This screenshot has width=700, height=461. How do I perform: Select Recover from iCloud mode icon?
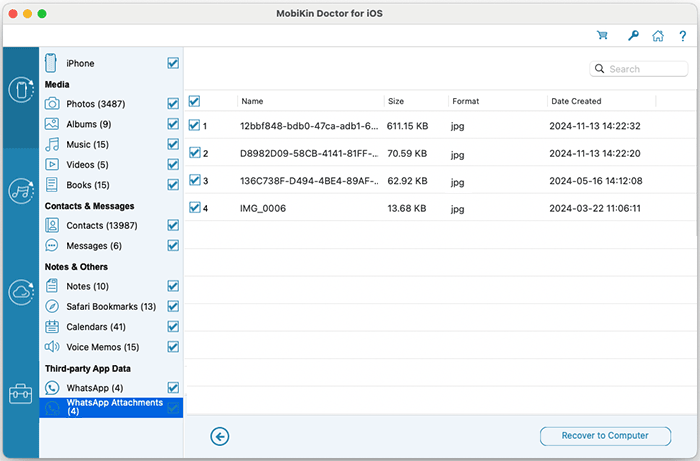[21, 292]
